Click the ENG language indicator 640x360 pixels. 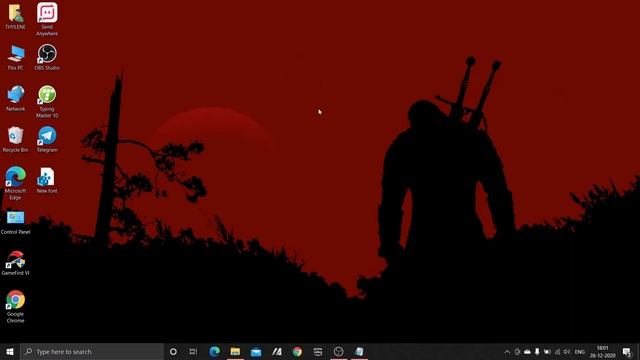(580, 352)
